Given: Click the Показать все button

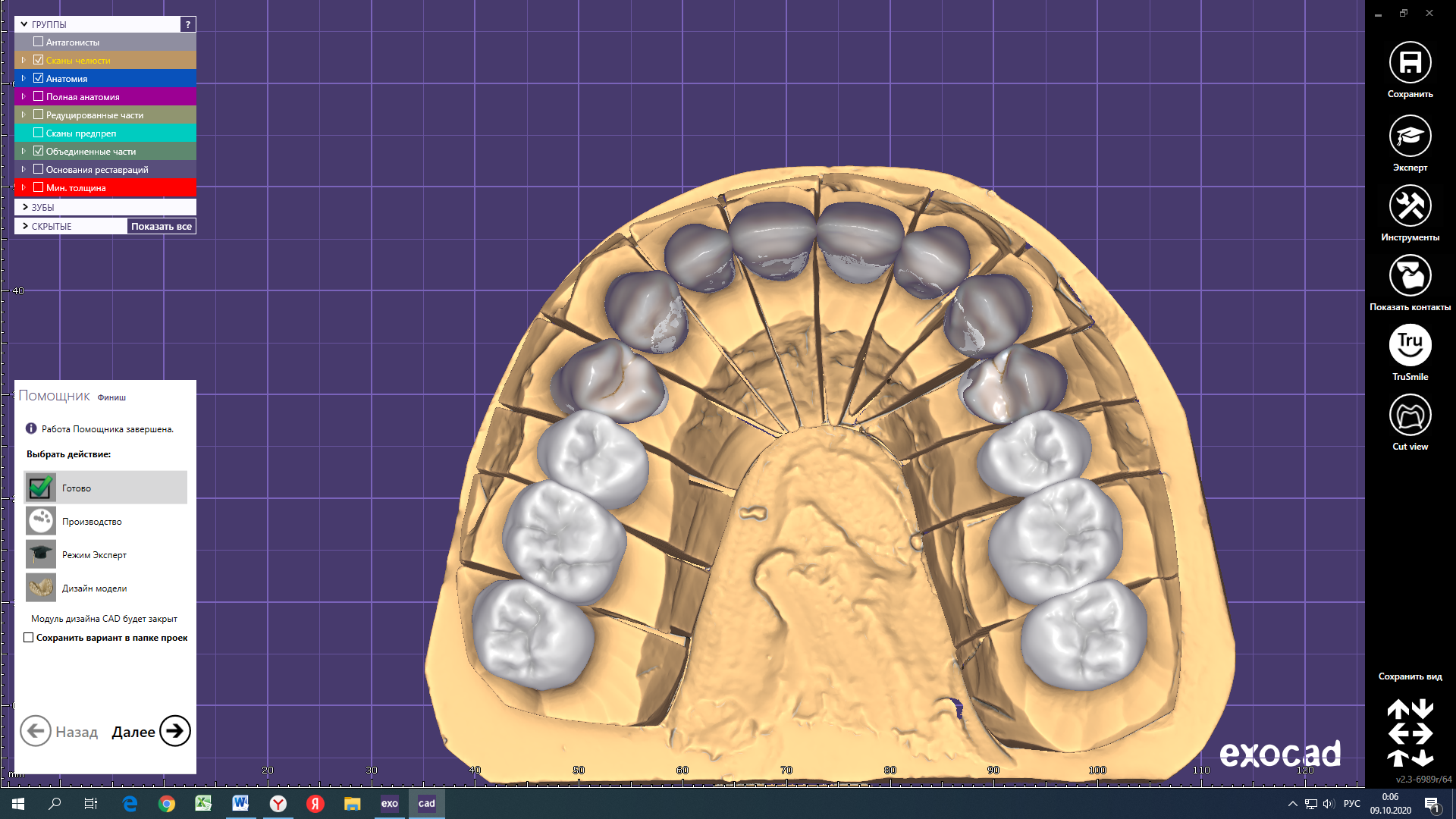Looking at the screenshot, I should tap(161, 226).
